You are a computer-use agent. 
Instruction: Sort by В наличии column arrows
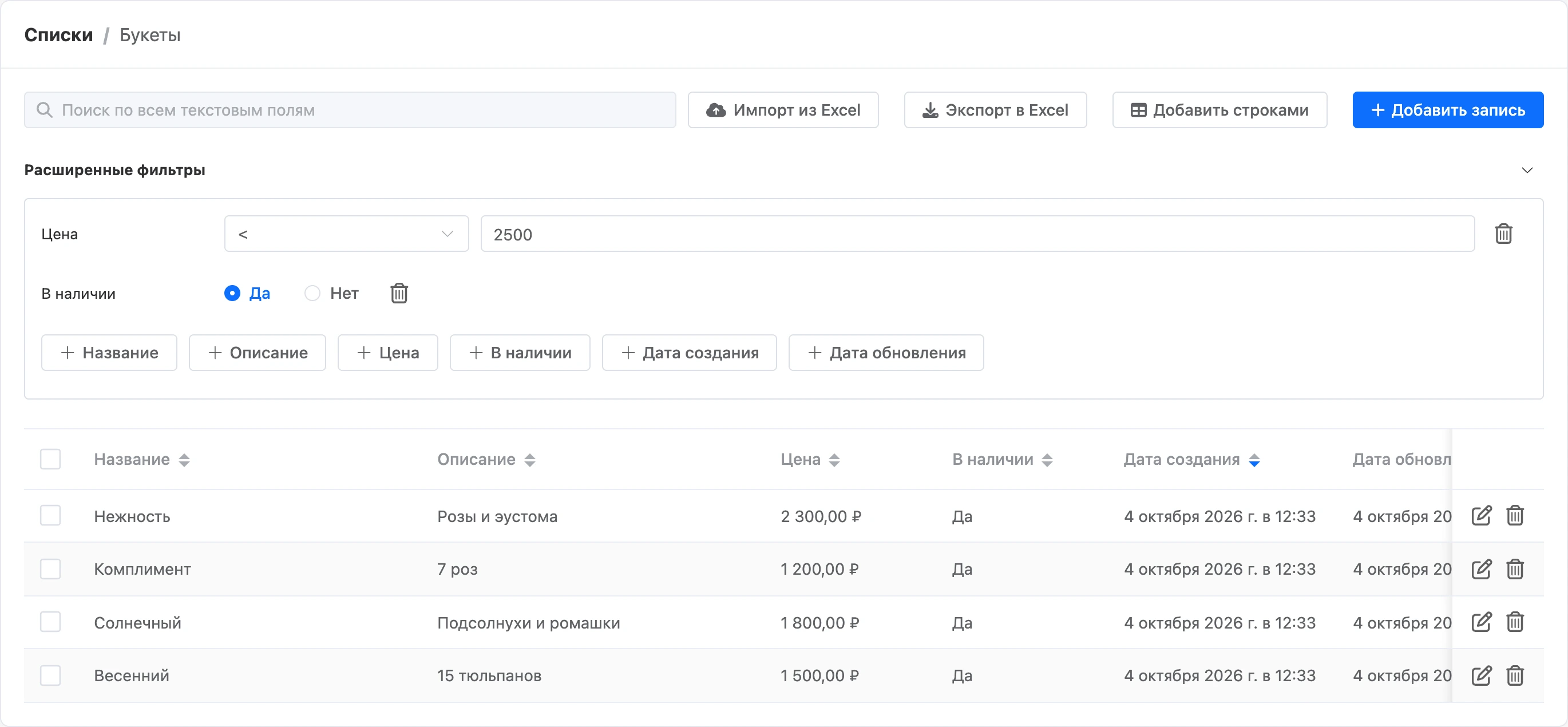click(1047, 460)
